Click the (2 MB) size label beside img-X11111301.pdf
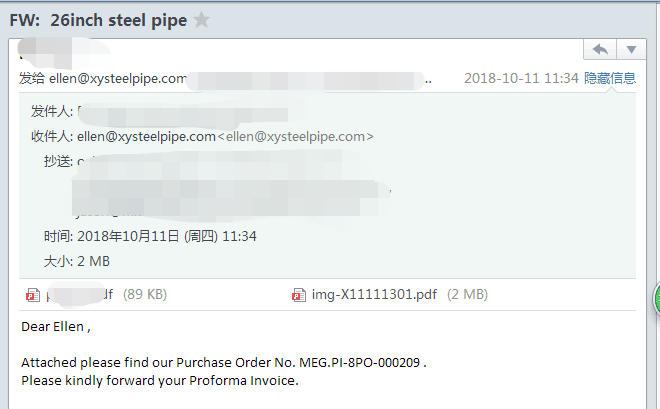Viewport: 660px width, 409px height. pyautogui.click(x=467, y=295)
